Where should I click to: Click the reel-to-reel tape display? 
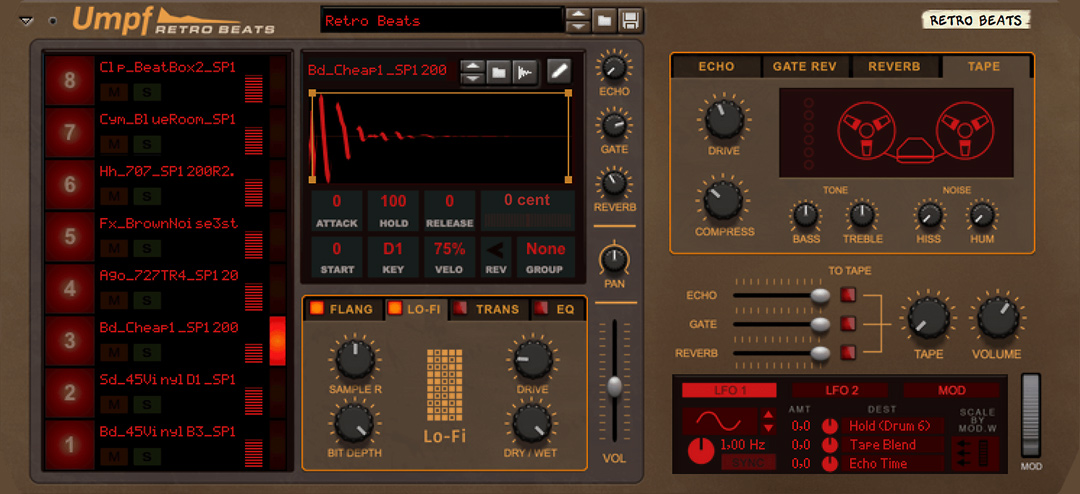tap(896, 132)
